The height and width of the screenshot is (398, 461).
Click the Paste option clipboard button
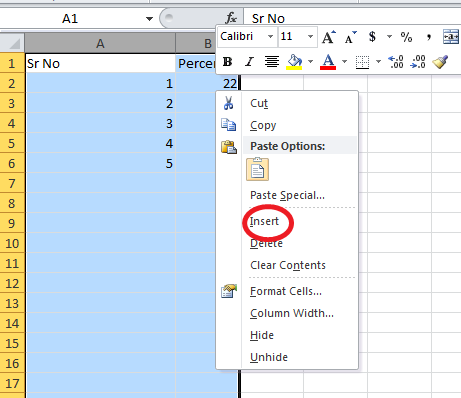pos(257,169)
